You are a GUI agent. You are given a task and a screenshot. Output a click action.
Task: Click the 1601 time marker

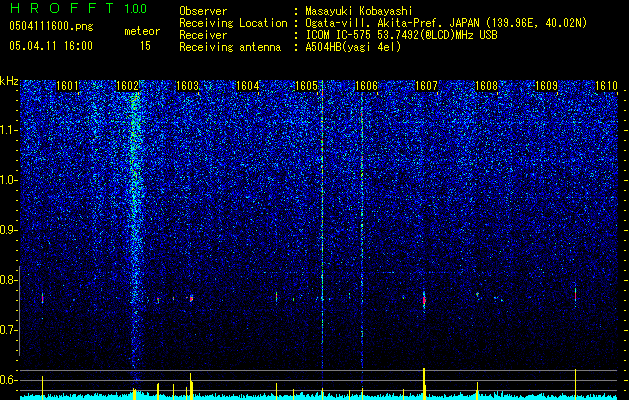coord(67,85)
